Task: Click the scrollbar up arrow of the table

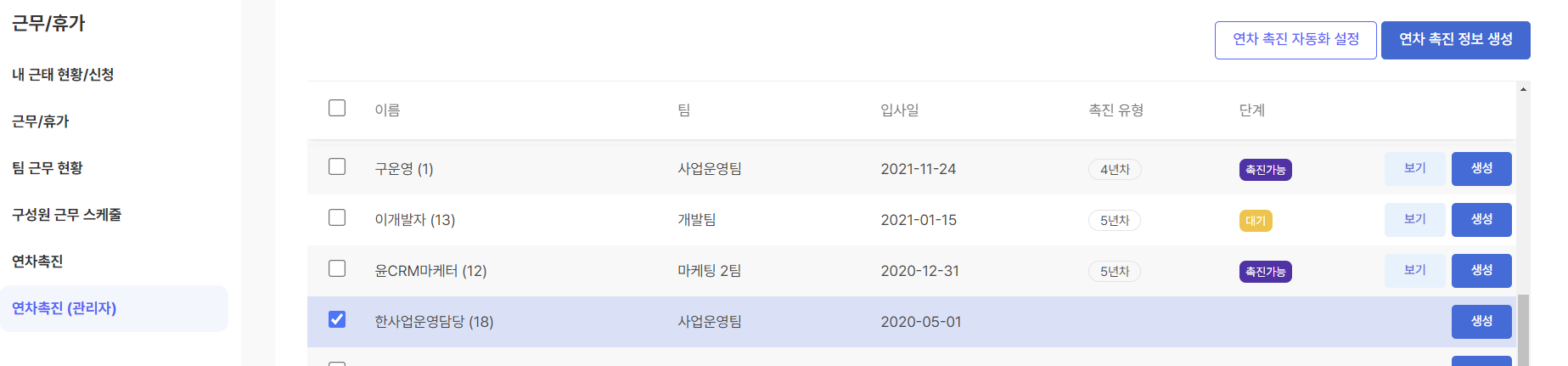Action: (1524, 88)
